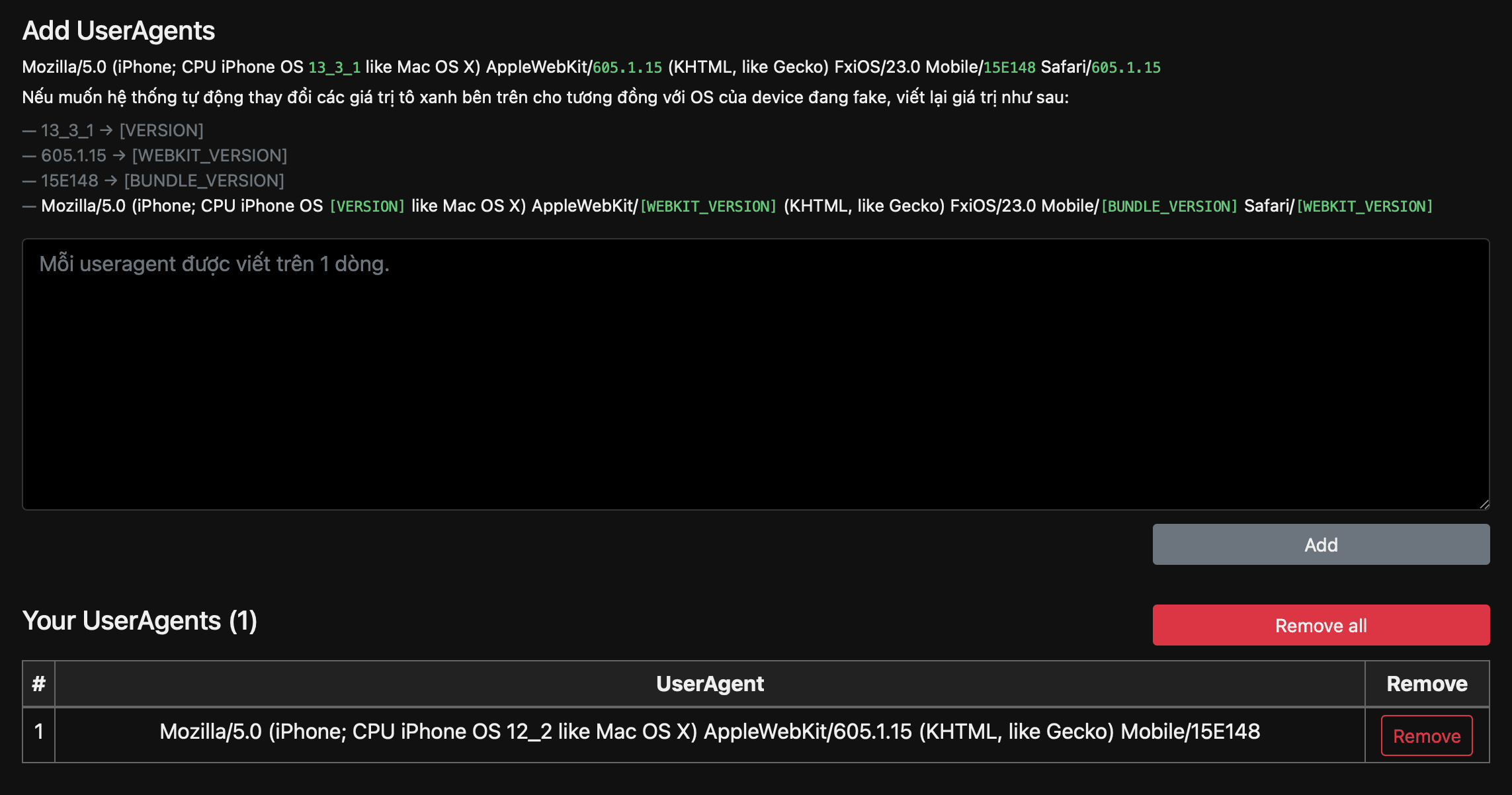Click the textarea resize handle corner

[x=1484, y=504]
